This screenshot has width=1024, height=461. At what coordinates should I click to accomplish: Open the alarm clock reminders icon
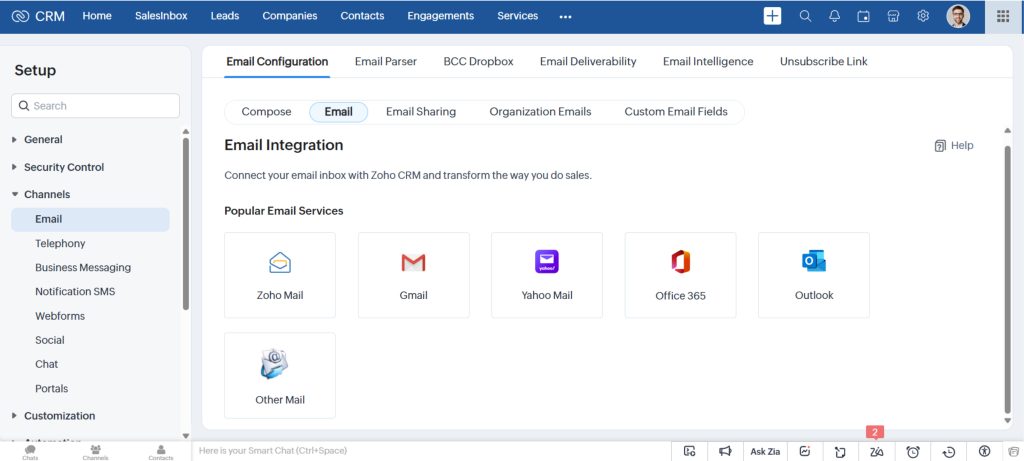(913, 451)
